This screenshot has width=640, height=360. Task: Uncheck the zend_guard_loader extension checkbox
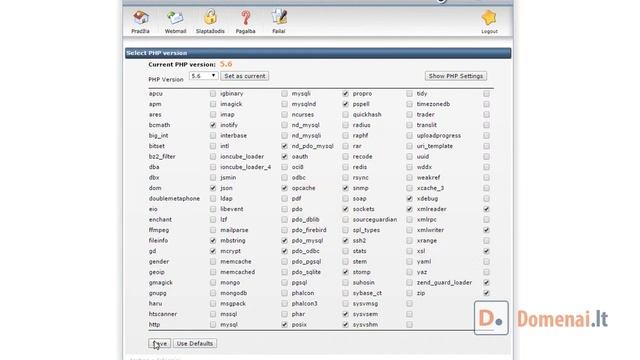487,282
